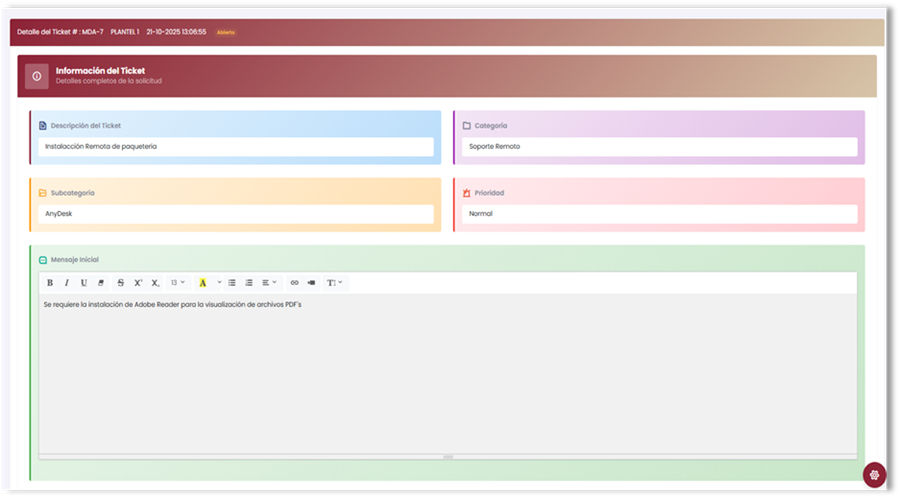Image resolution: width=900 pixels, height=498 pixels.
Task: Click the yellow highlight color button
Action: point(203,283)
